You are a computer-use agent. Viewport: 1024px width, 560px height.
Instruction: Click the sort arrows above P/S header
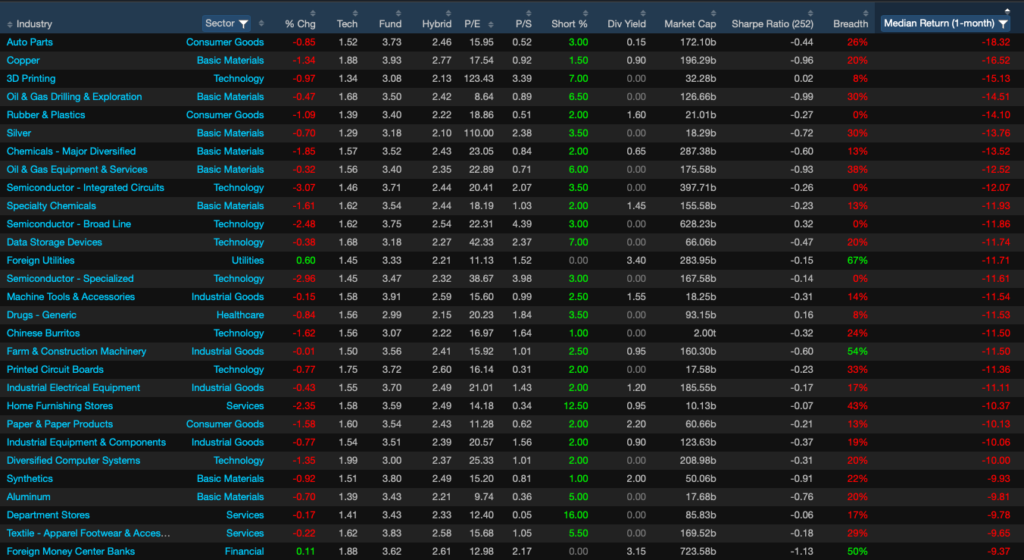tap(528, 13)
